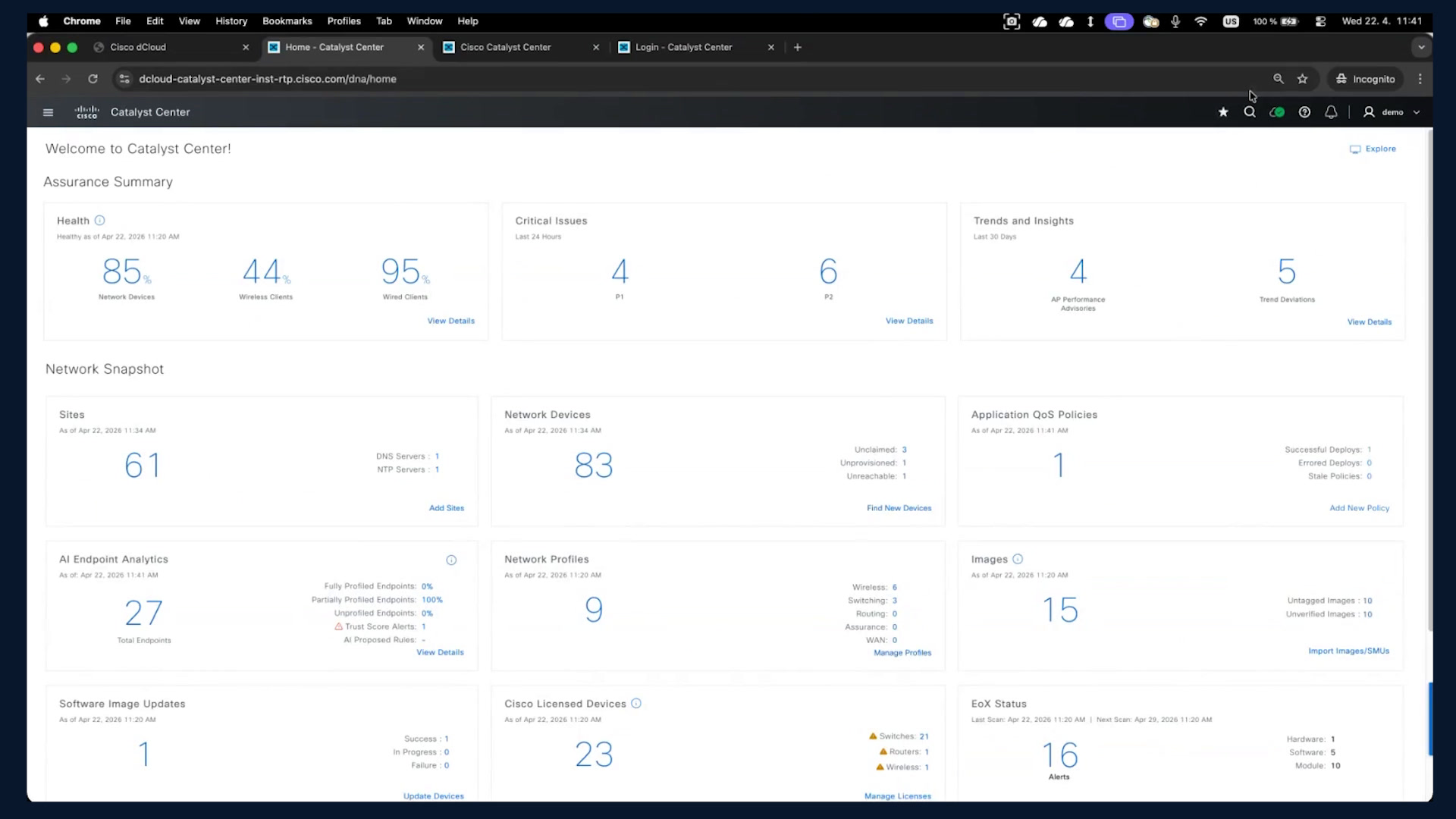Open the Chrome tab search chevron

tap(1421, 47)
